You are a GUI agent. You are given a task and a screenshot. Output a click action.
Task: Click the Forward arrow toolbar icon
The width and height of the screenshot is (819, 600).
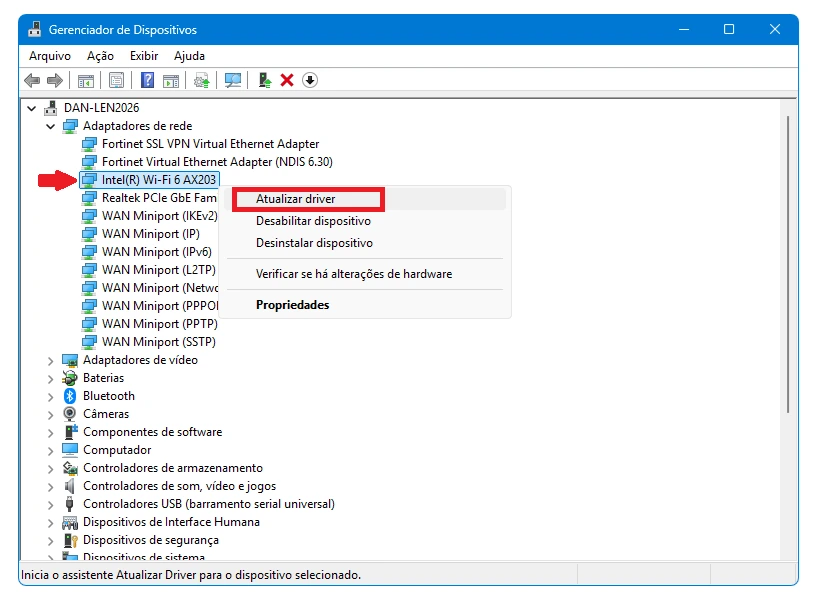point(55,80)
